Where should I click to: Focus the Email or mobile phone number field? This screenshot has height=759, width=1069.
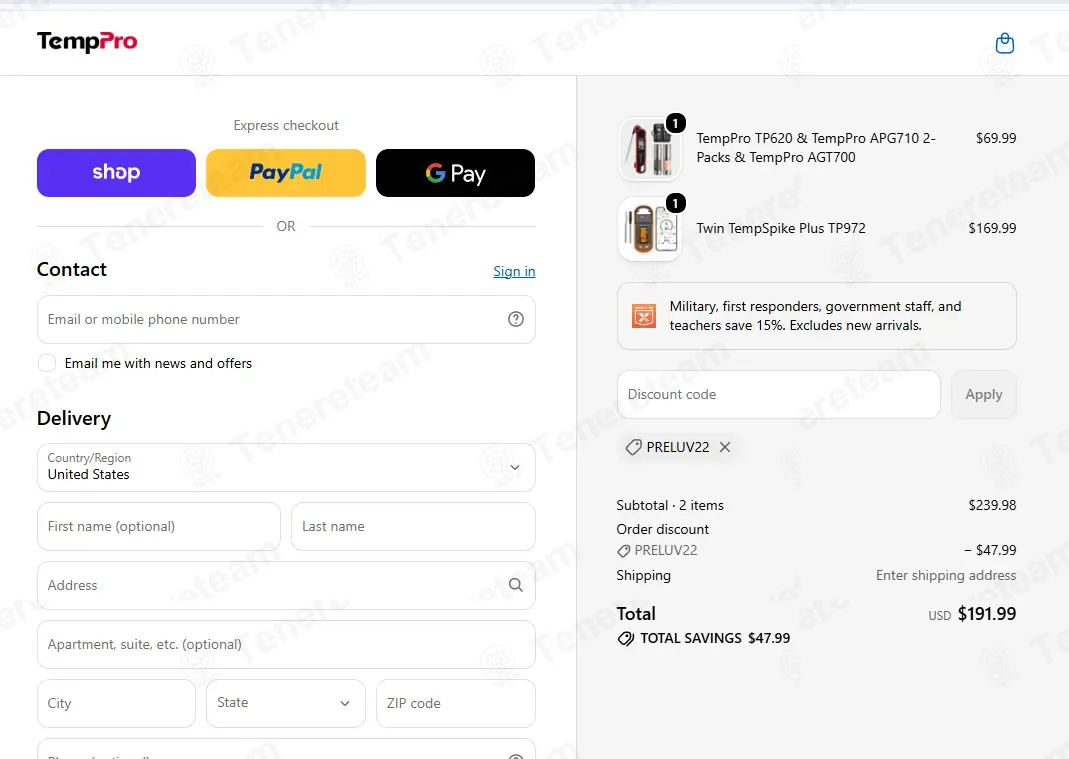(x=286, y=319)
